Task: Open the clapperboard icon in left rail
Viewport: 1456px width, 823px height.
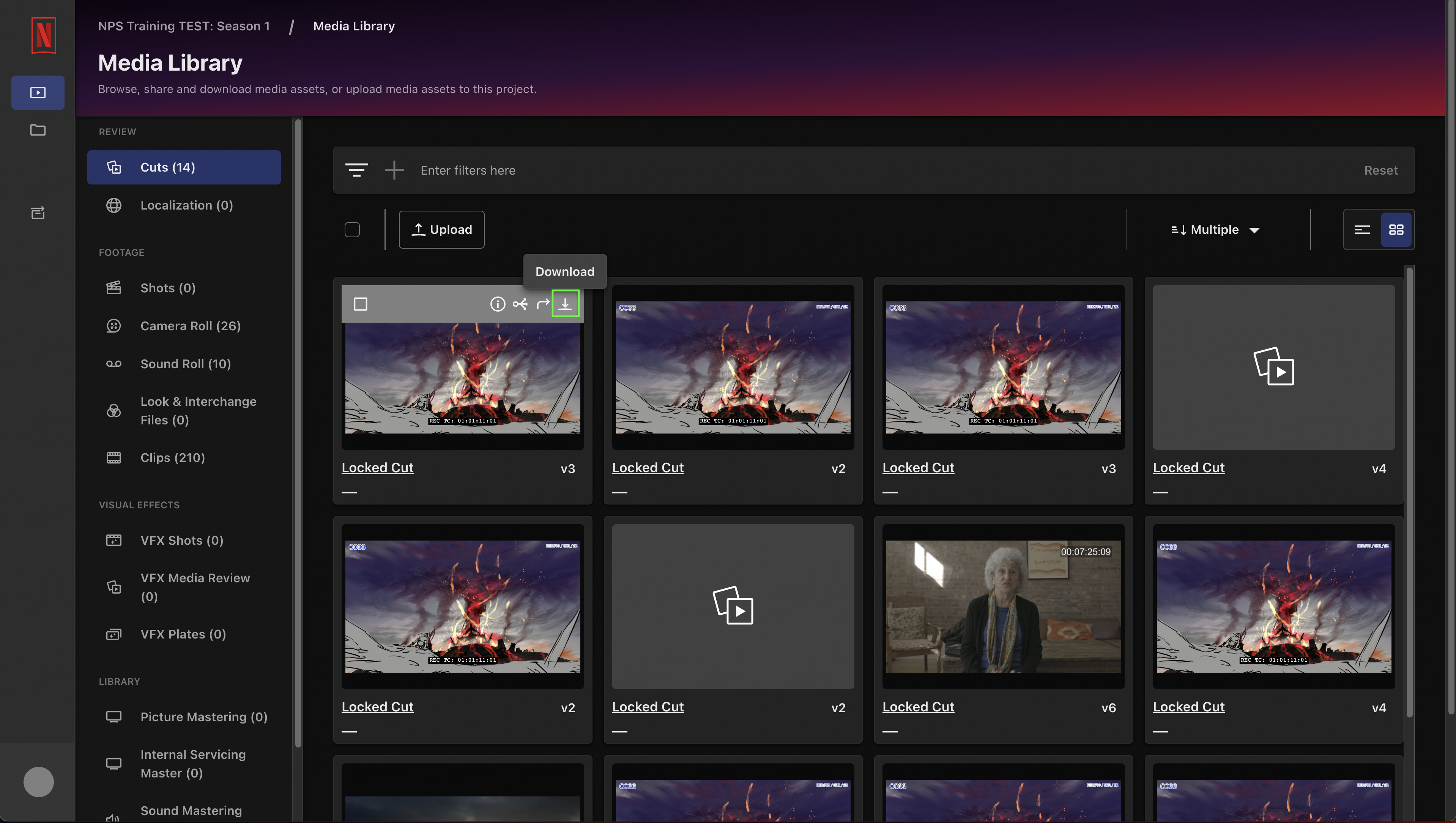Action: coord(38,213)
